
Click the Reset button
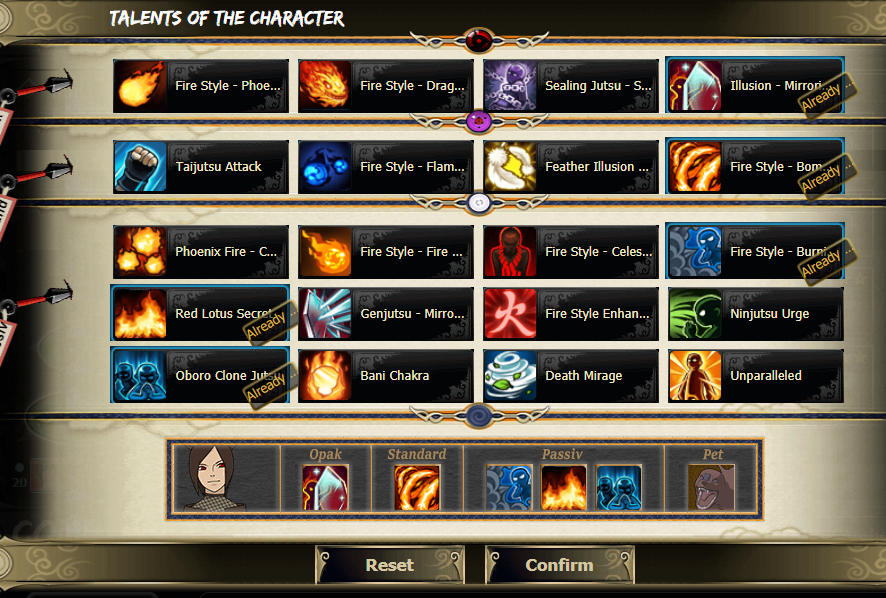(x=390, y=565)
